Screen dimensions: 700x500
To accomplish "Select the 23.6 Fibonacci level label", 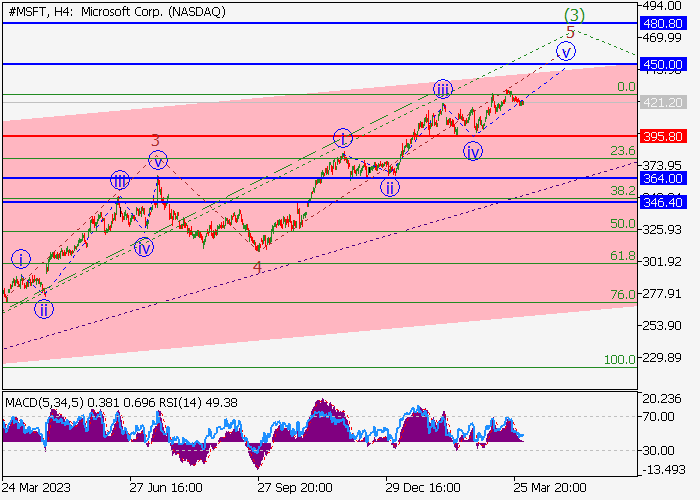I will (x=623, y=151).
